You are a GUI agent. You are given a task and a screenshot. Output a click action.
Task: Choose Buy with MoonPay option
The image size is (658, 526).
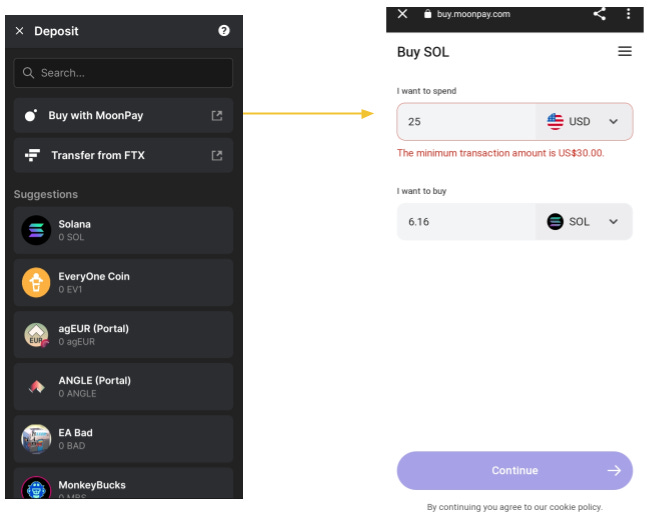(x=123, y=115)
